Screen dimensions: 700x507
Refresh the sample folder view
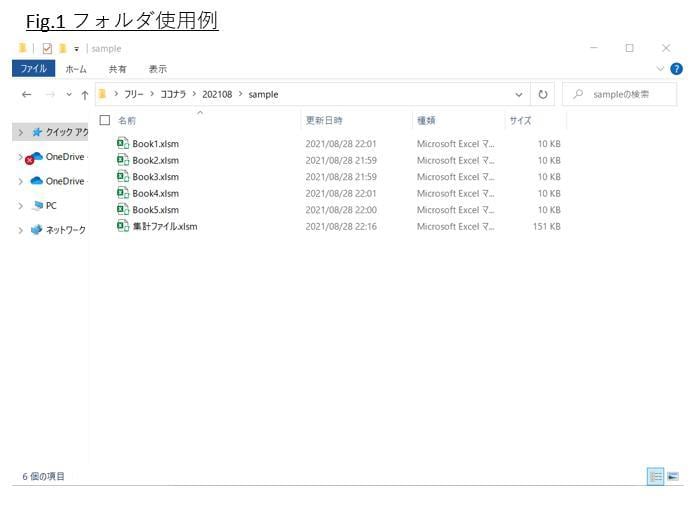pyautogui.click(x=543, y=95)
